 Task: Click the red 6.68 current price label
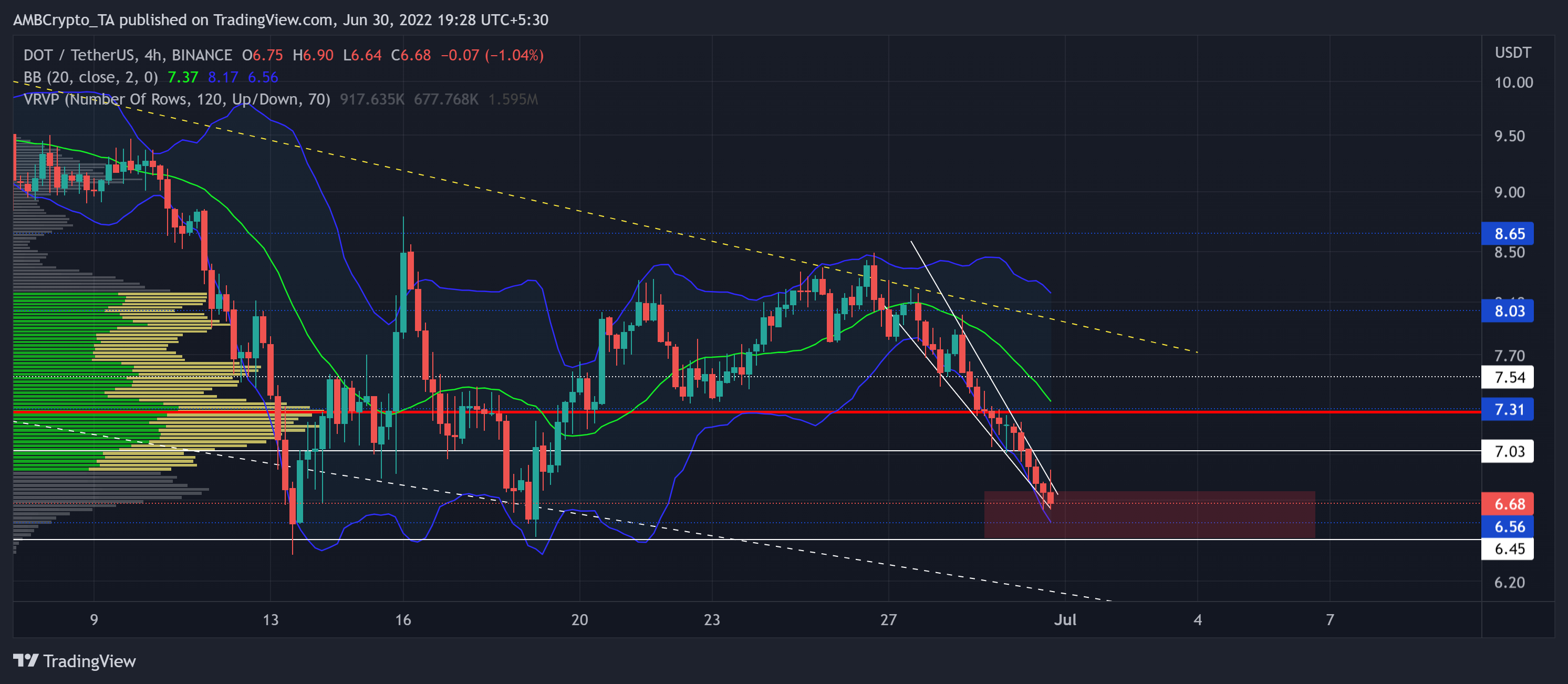pos(1508,504)
